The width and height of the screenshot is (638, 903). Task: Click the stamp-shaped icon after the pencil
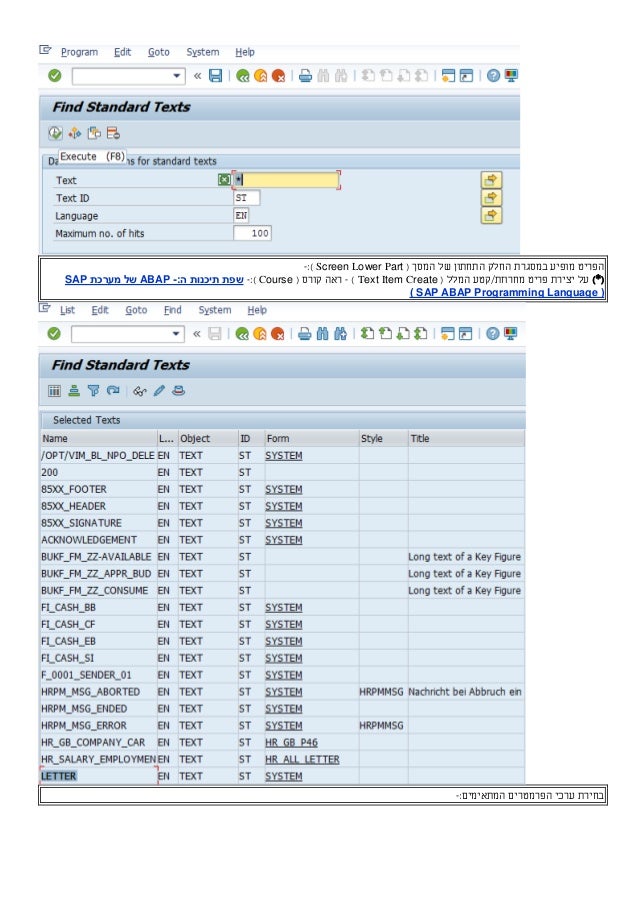tap(179, 391)
